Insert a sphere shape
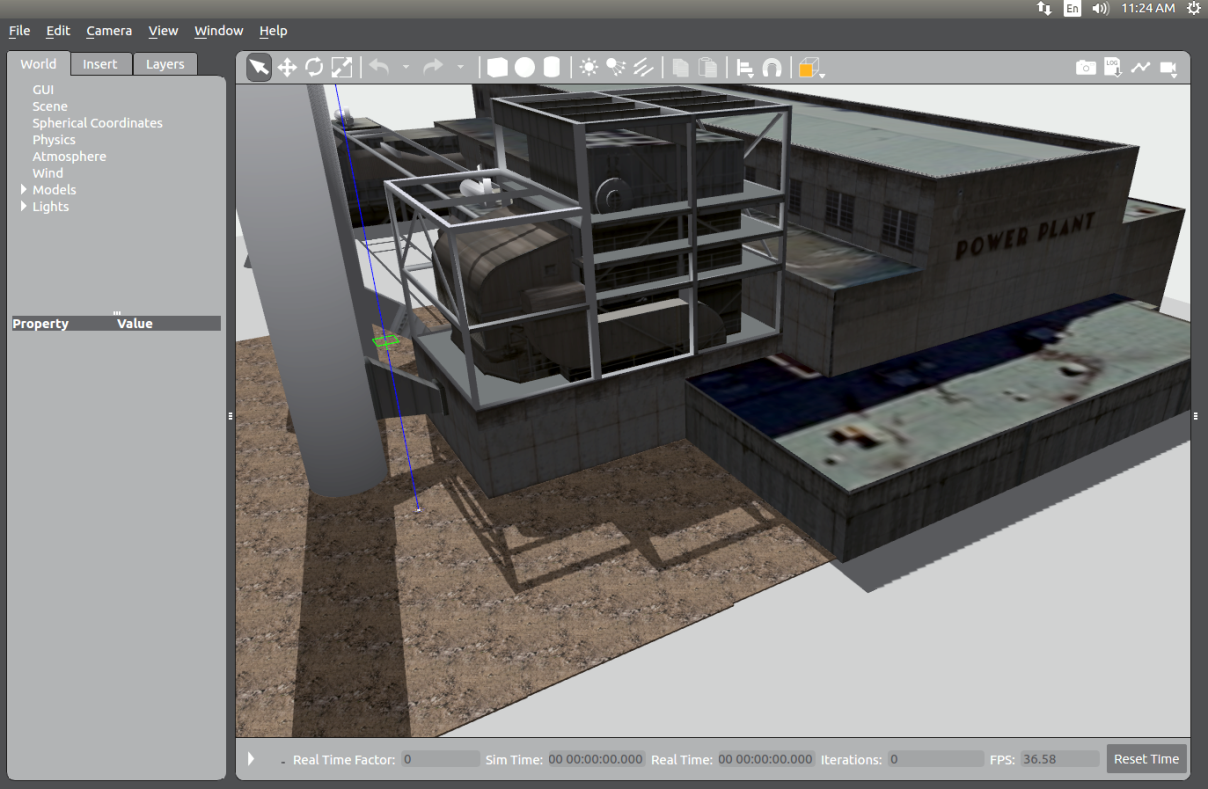 pos(524,67)
